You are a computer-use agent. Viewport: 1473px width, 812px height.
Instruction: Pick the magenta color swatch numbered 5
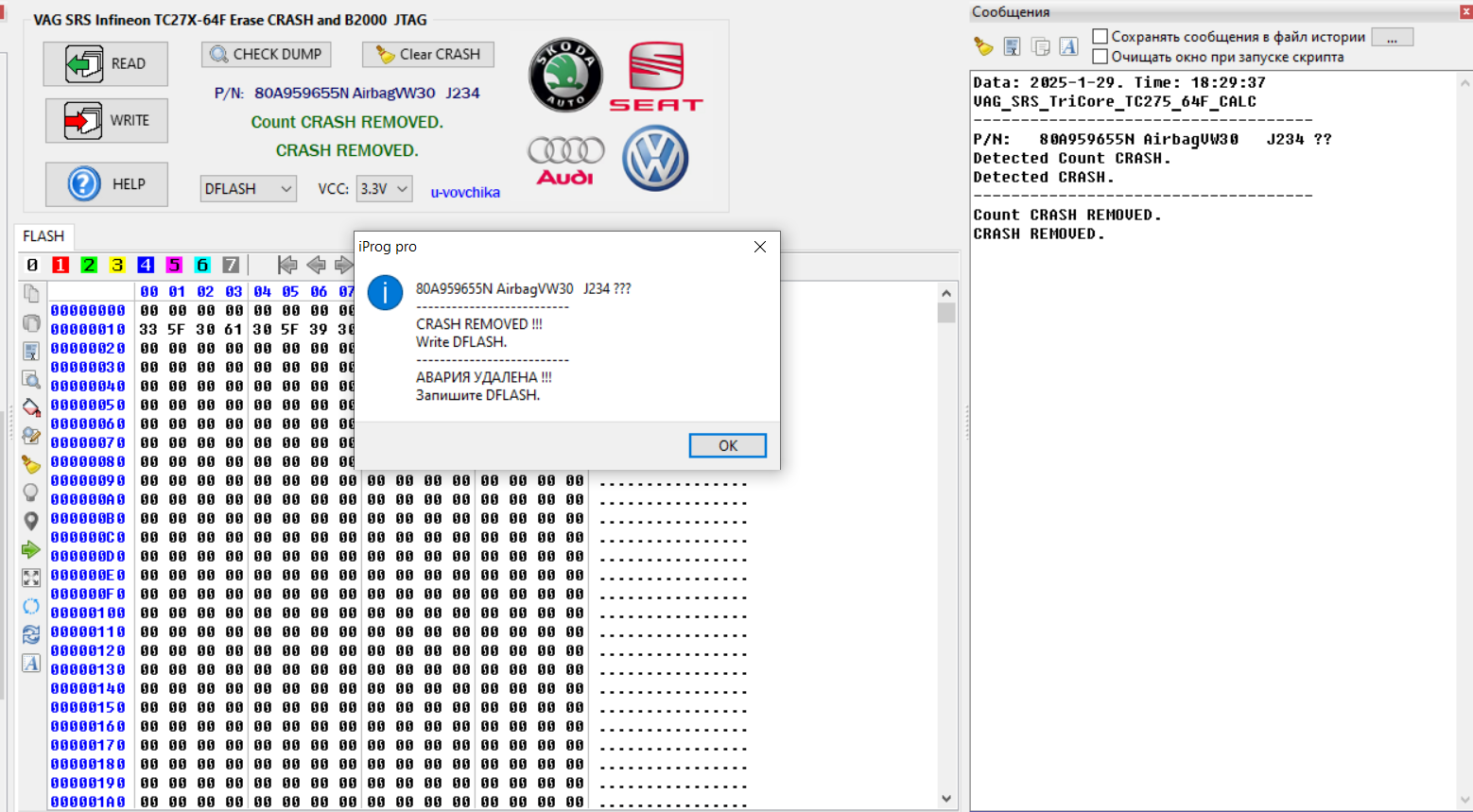tap(174, 265)
